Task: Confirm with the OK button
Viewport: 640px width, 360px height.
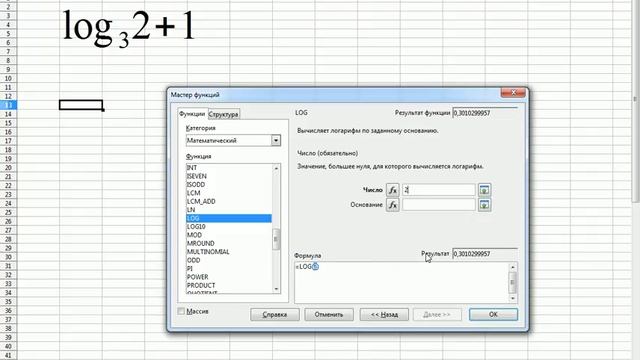Action: pyautogui.click(x=493, y=314)
